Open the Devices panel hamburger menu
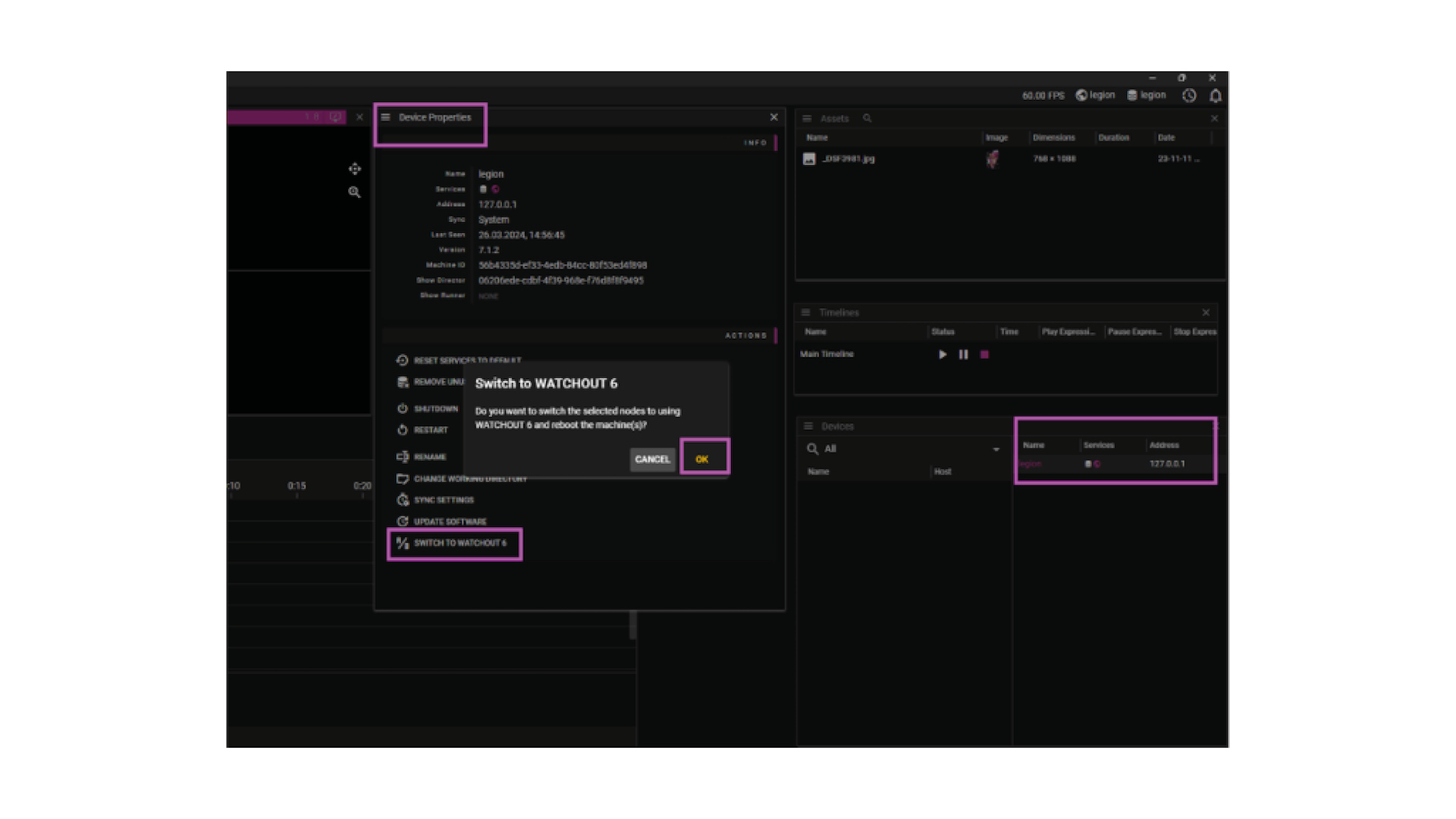Image resolution: width=1456 pixels, height=819 pixels. 808,426
